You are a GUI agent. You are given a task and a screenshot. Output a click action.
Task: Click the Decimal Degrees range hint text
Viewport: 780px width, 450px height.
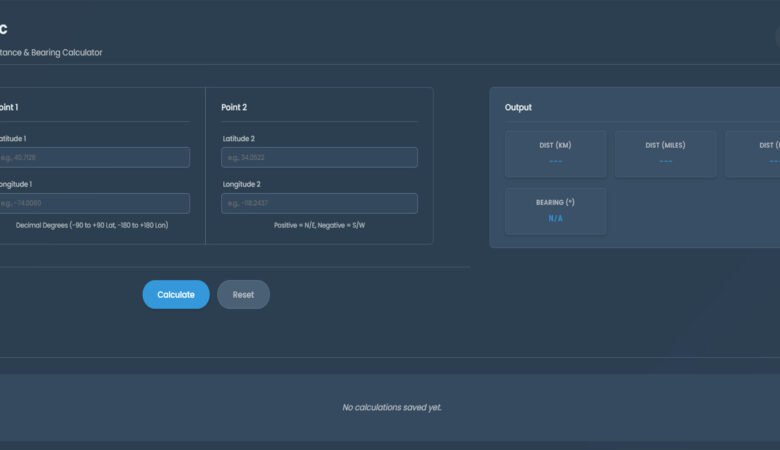(x=92, y=225)
